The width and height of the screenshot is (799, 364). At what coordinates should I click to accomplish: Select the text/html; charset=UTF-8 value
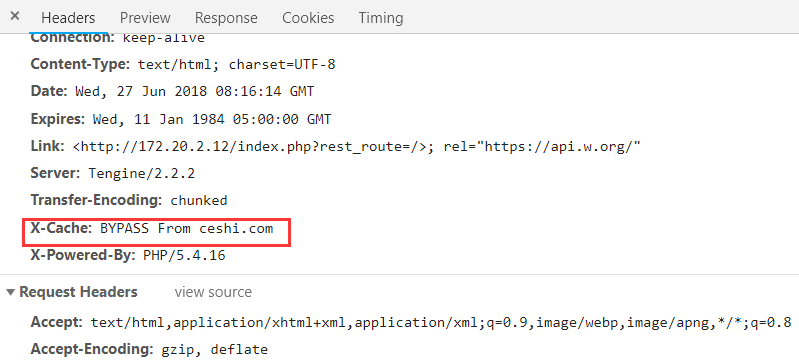pos(237,65)
